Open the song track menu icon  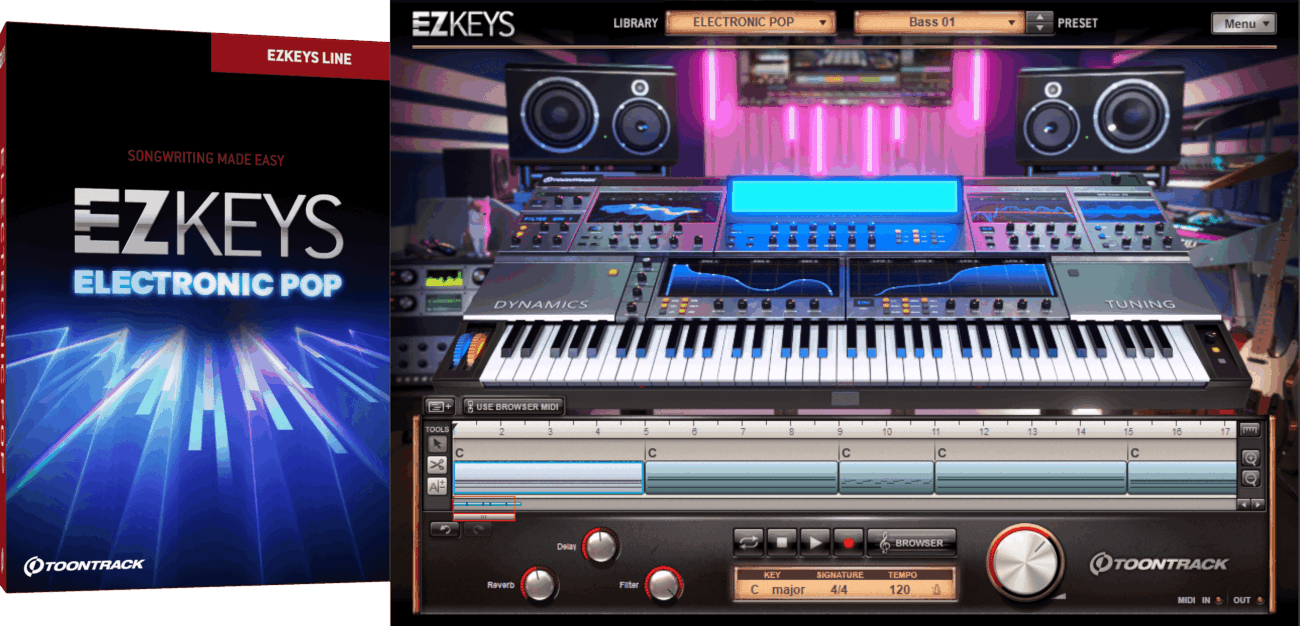pos(438,407)
